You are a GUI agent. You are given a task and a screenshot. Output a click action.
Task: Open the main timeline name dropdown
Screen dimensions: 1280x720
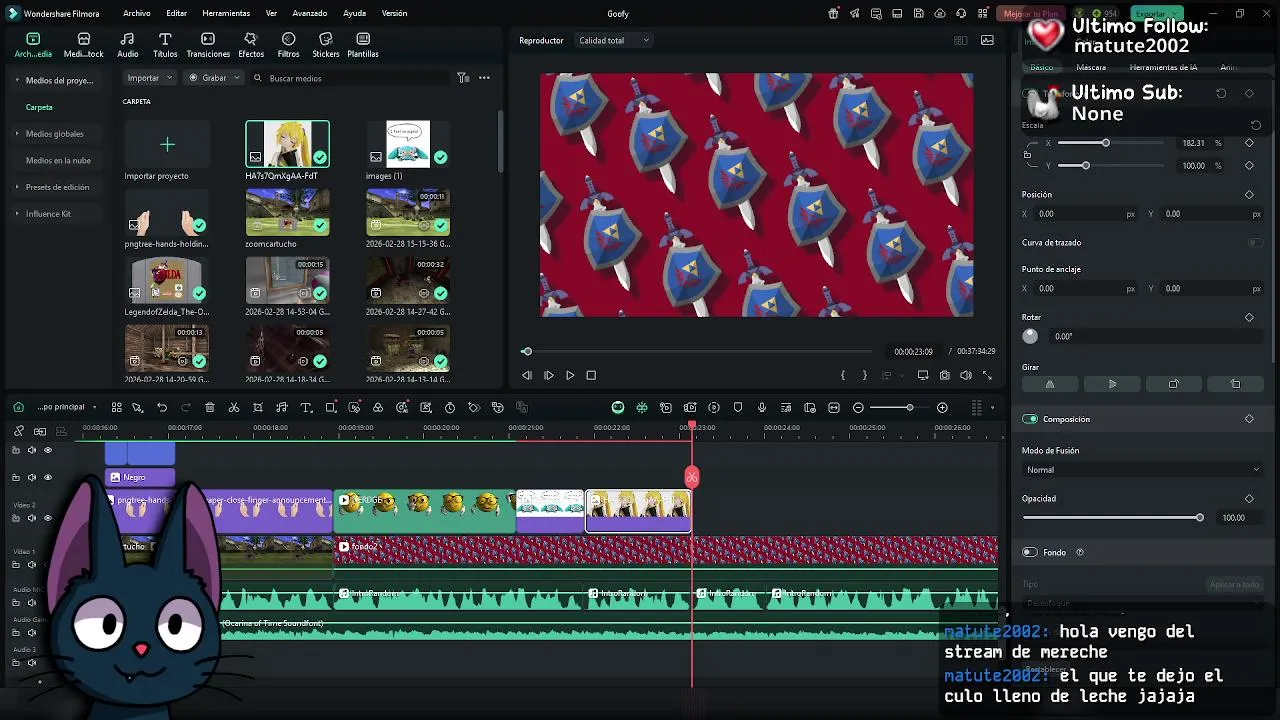66,407
